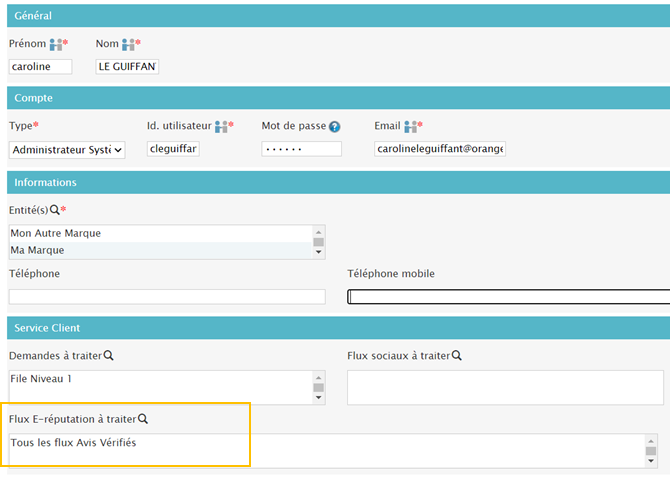
Task: Select Ma Marque in entity list
Action: (x=37, y=249)
